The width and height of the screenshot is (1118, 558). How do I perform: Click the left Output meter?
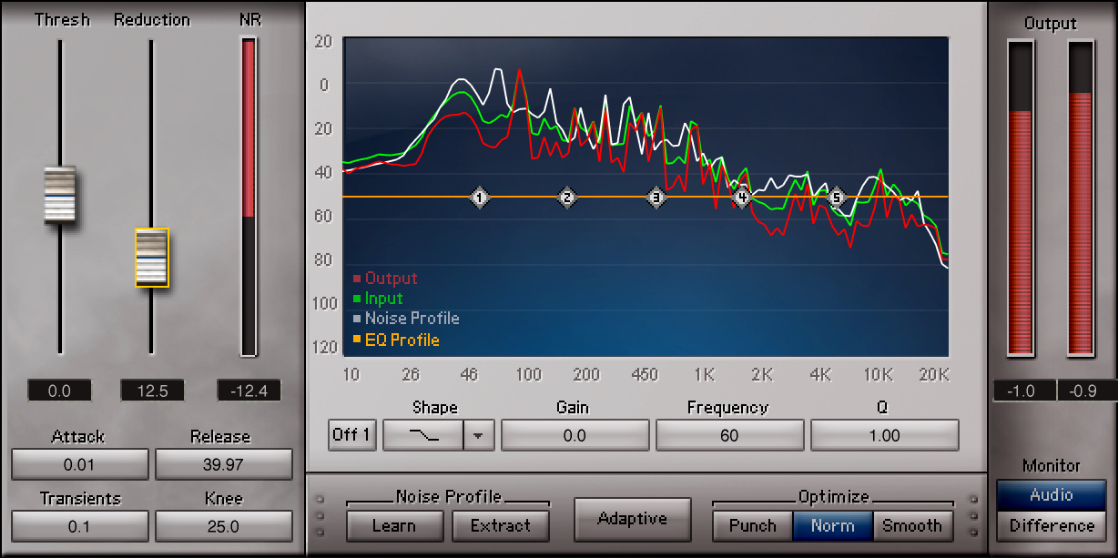coord(1020,198)
